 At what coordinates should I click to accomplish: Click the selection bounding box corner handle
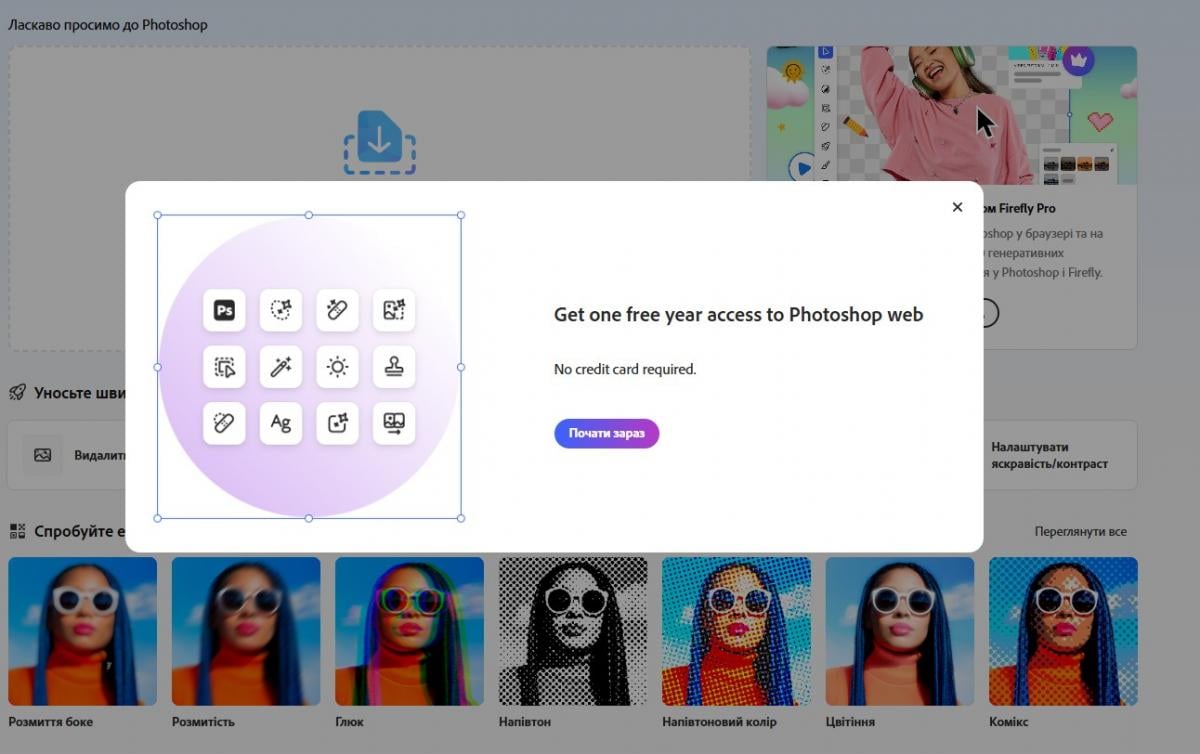(x=157, y=215)
